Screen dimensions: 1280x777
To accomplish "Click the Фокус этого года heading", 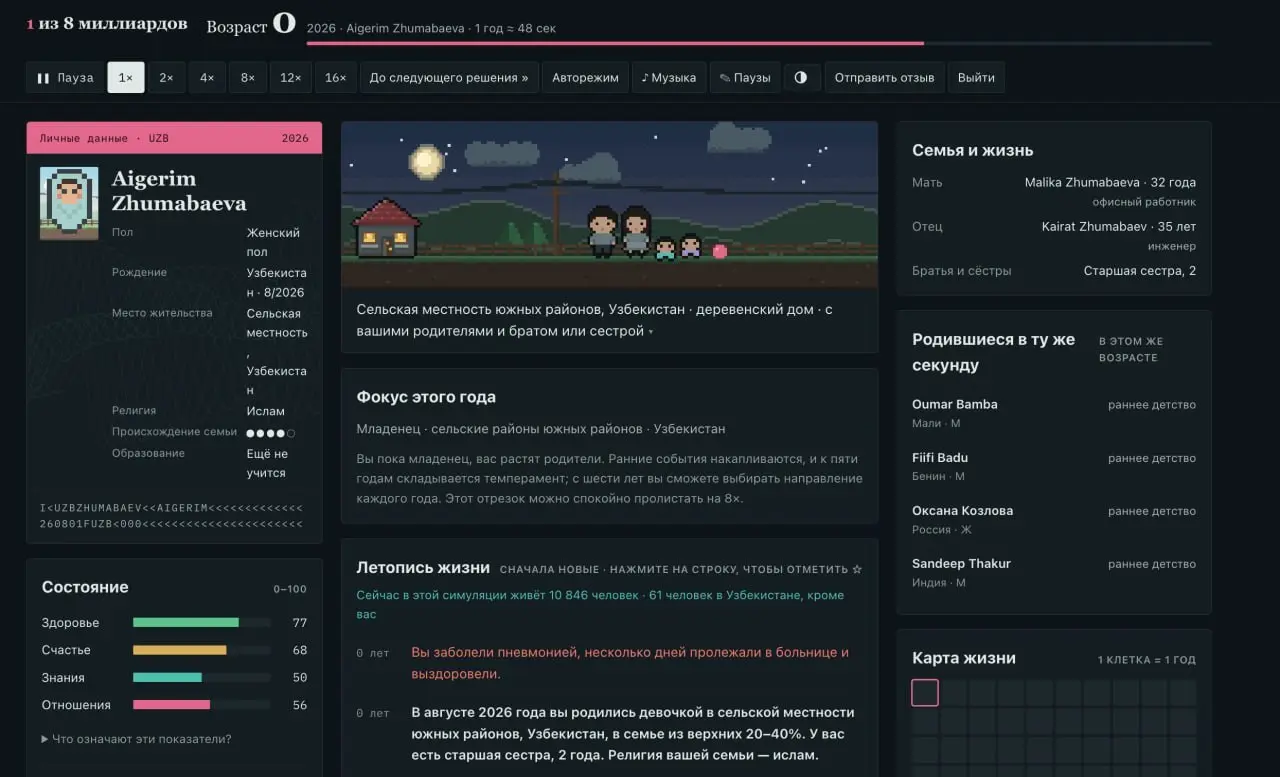I will 426,397.
